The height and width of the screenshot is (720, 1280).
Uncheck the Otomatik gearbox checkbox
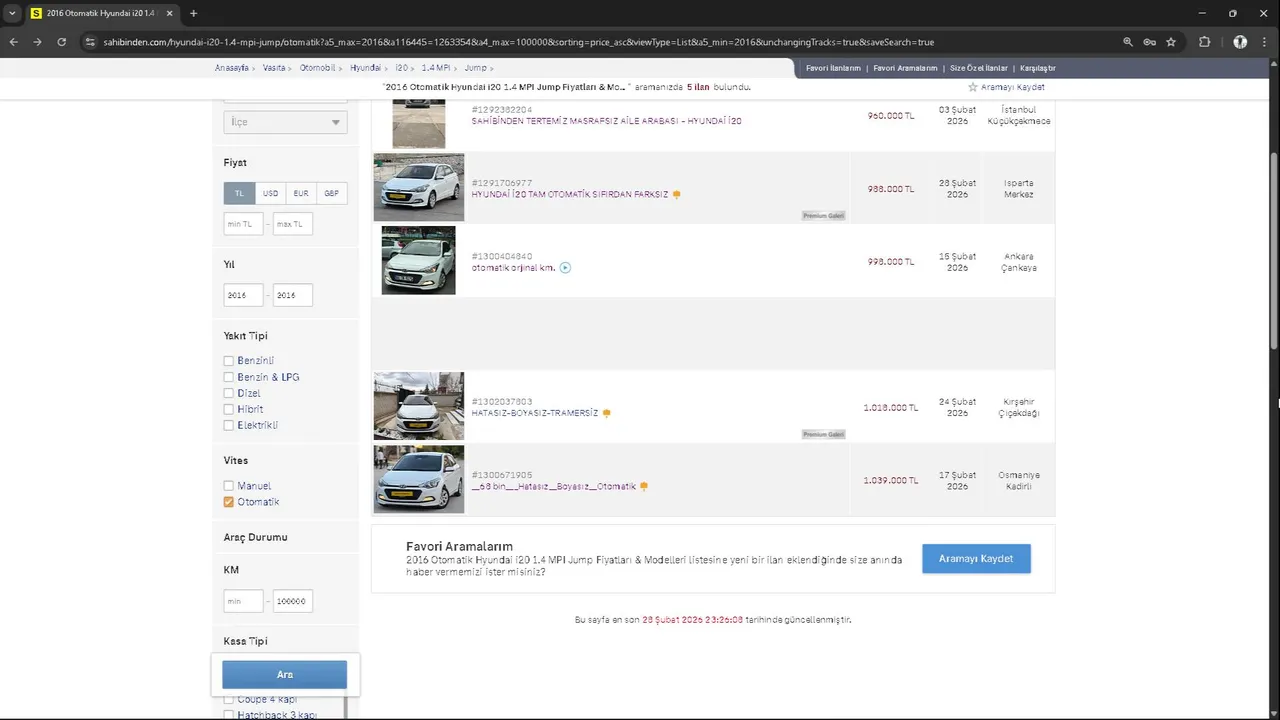point(229,502)
